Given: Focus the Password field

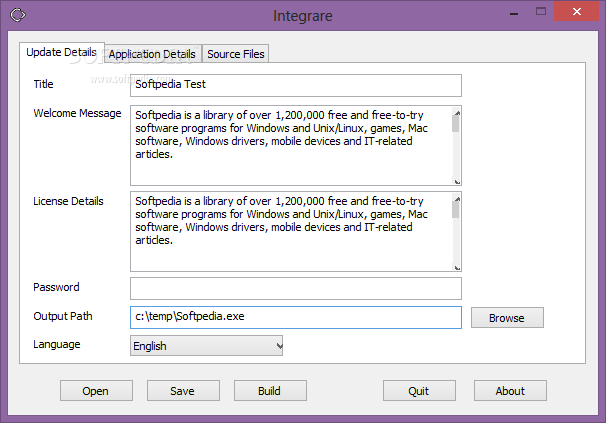Looking at the screenshot, I should pos(296,288).
